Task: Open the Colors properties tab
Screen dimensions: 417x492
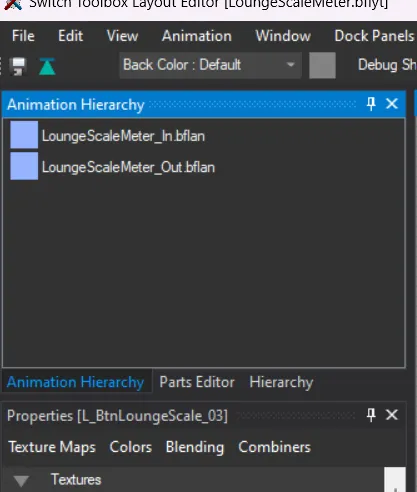Action: click(131, 447)
